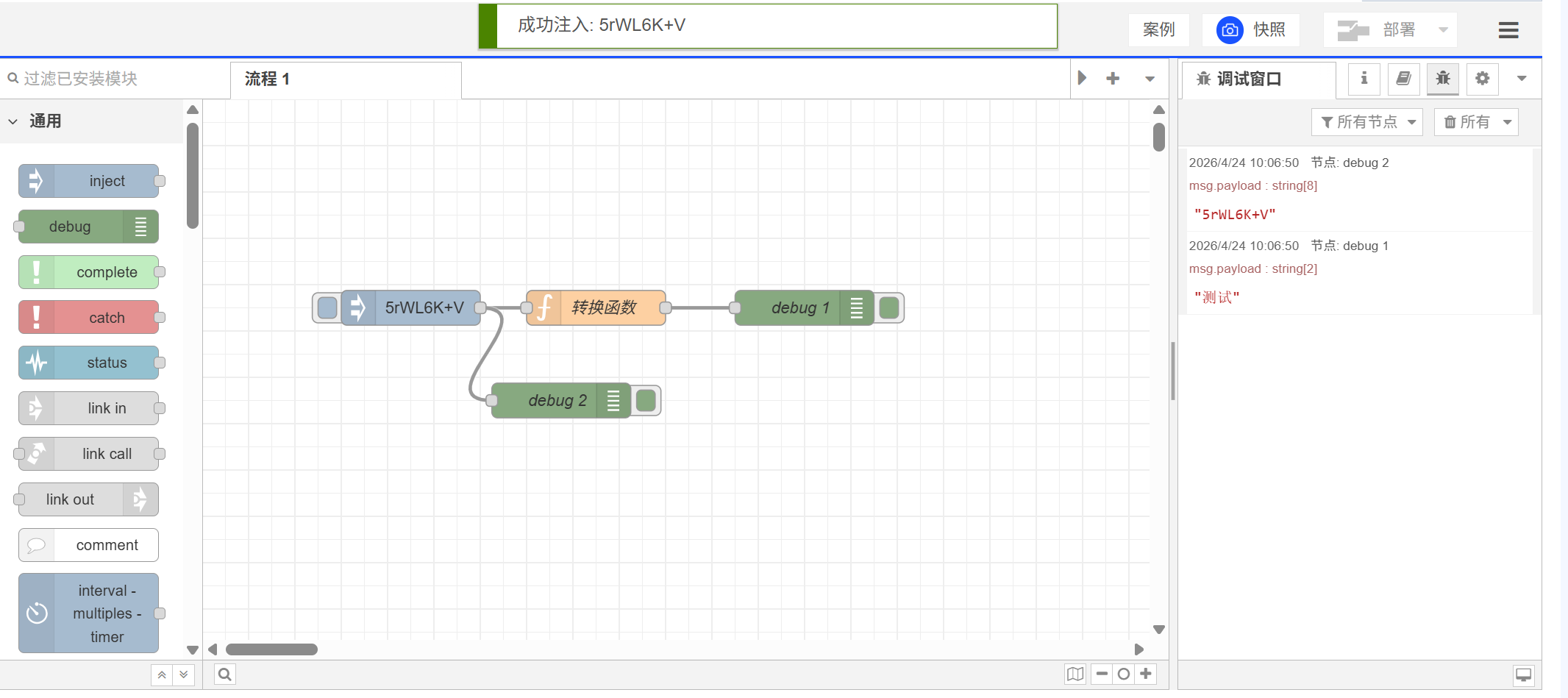
Task: Choose the link call palette node
Action: (88, 454)
